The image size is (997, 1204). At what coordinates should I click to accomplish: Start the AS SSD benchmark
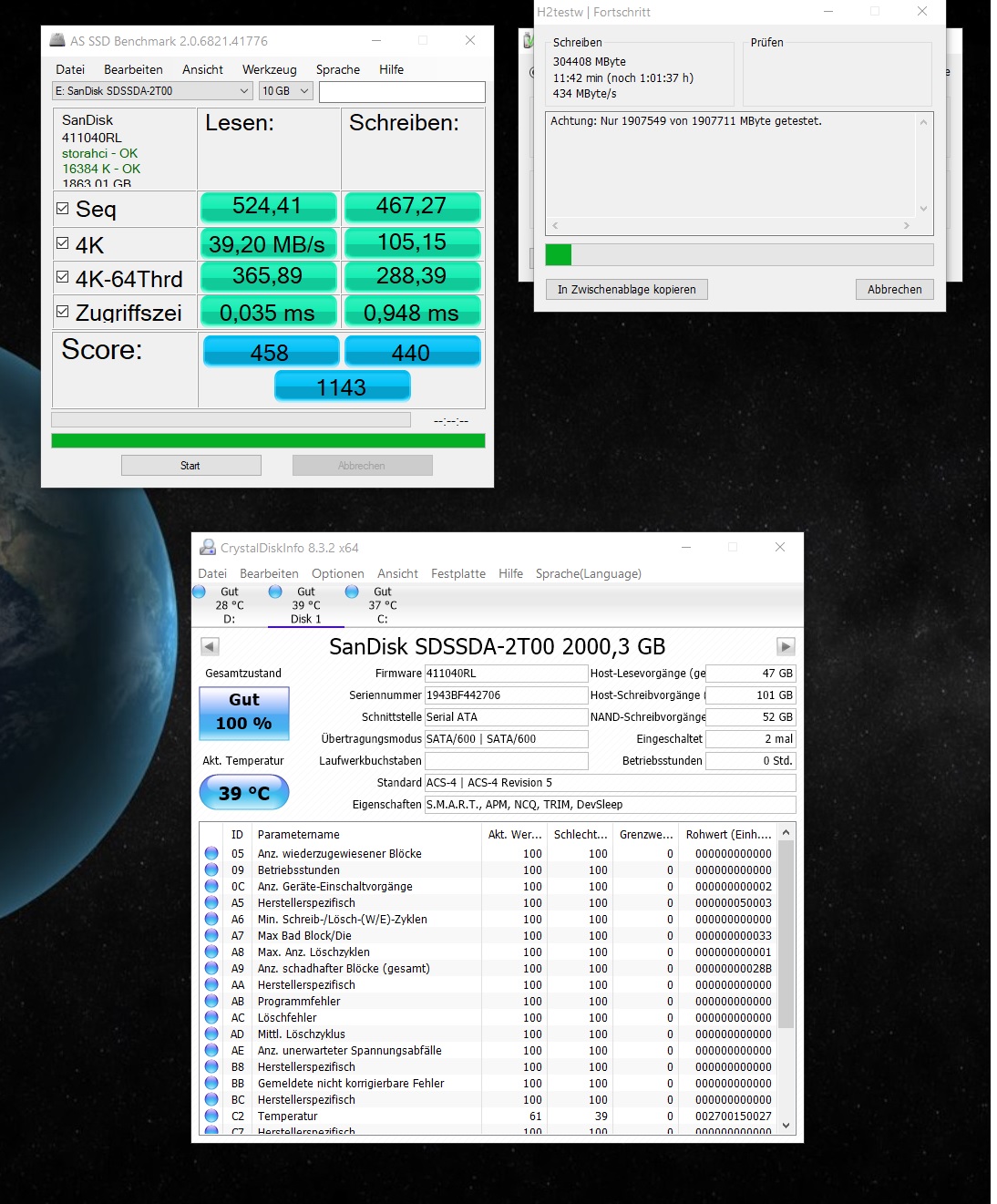191,465
